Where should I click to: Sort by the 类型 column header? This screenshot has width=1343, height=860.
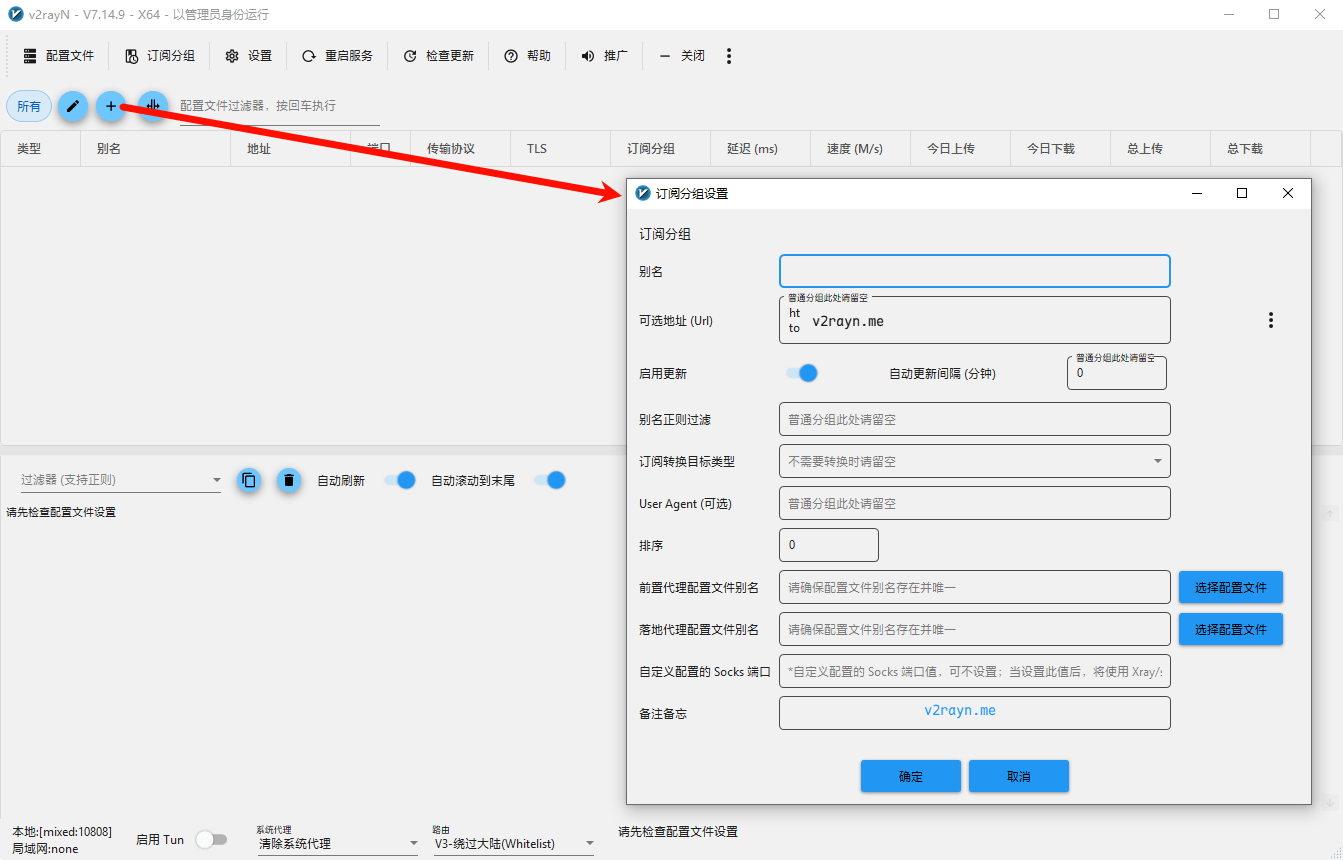tap(40, 148)
